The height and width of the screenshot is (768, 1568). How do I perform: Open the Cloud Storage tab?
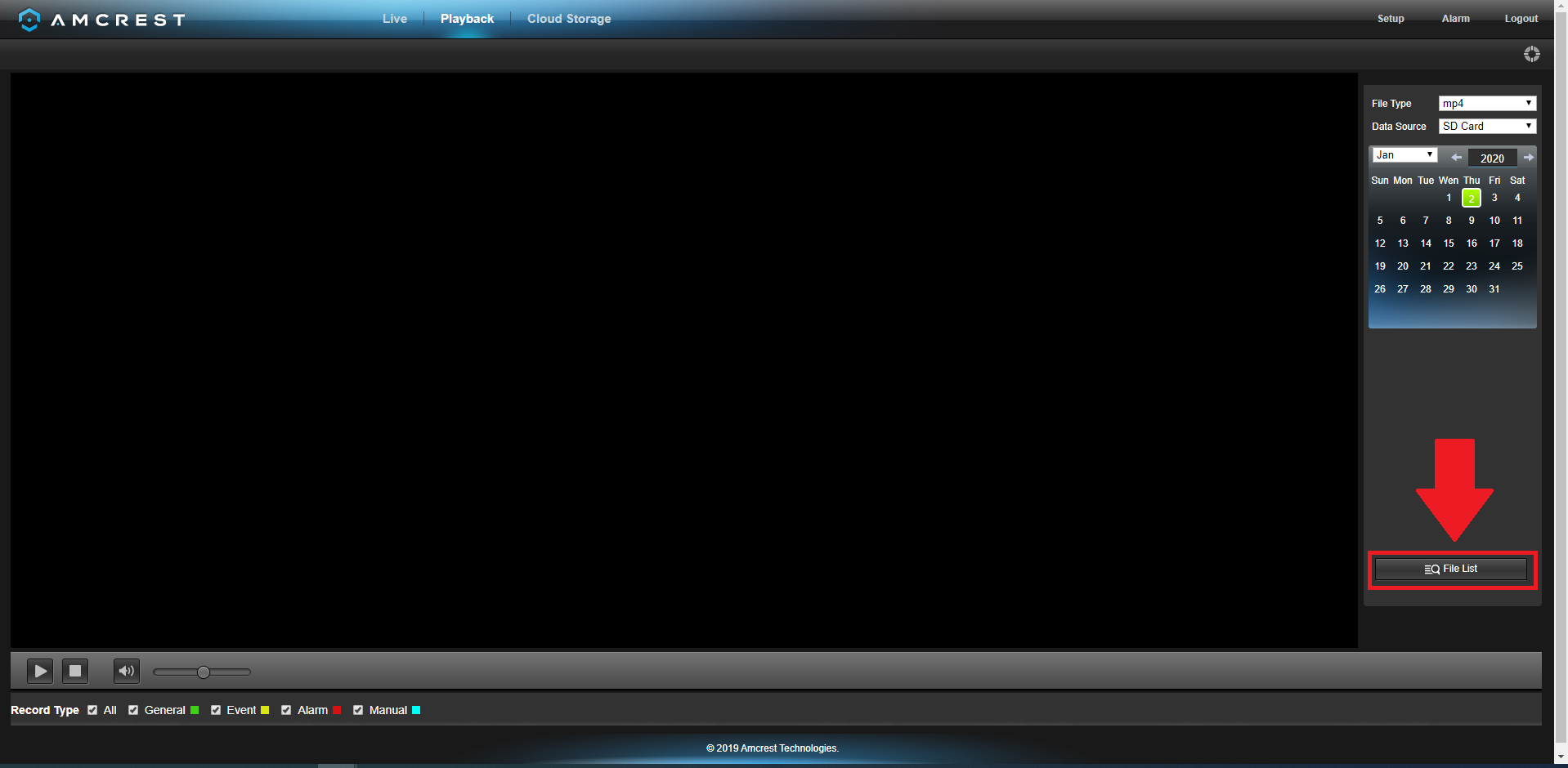[x=568, y=19]
